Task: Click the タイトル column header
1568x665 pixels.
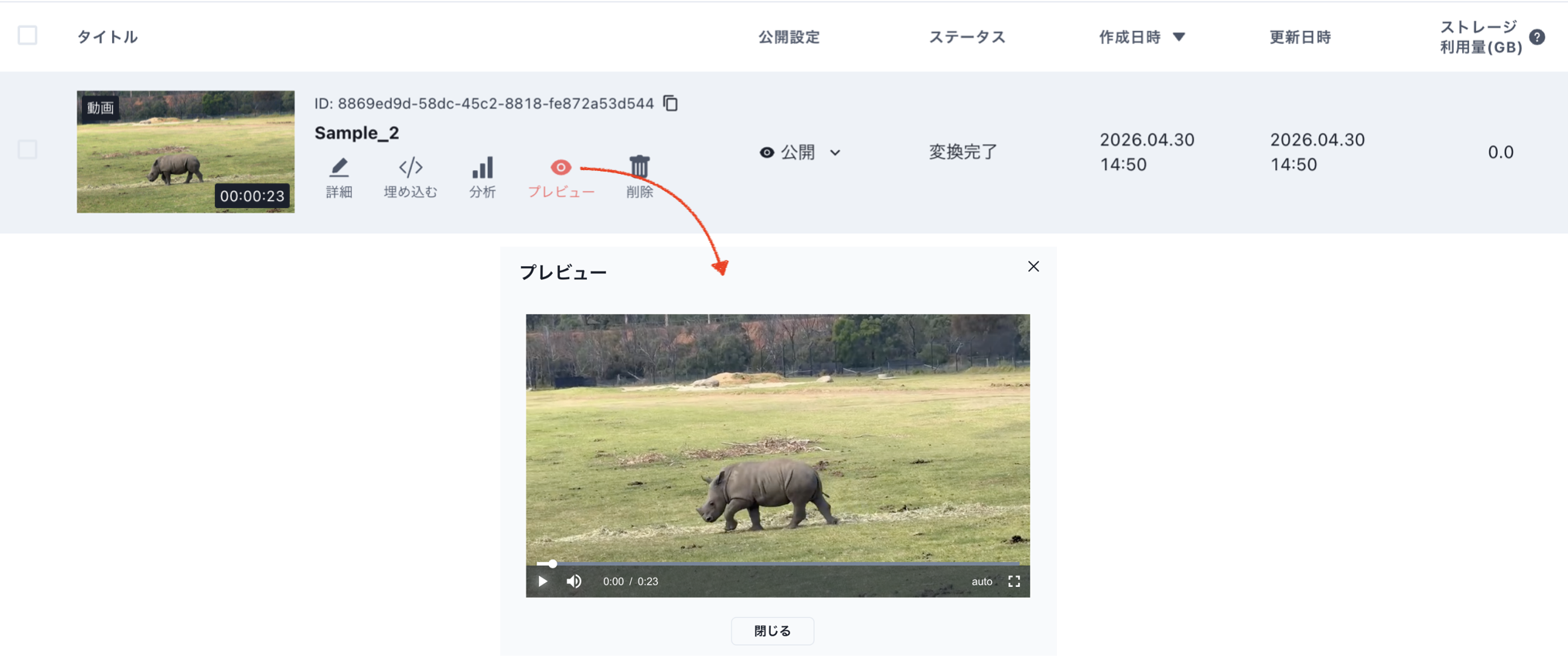Action: point(107,37)
